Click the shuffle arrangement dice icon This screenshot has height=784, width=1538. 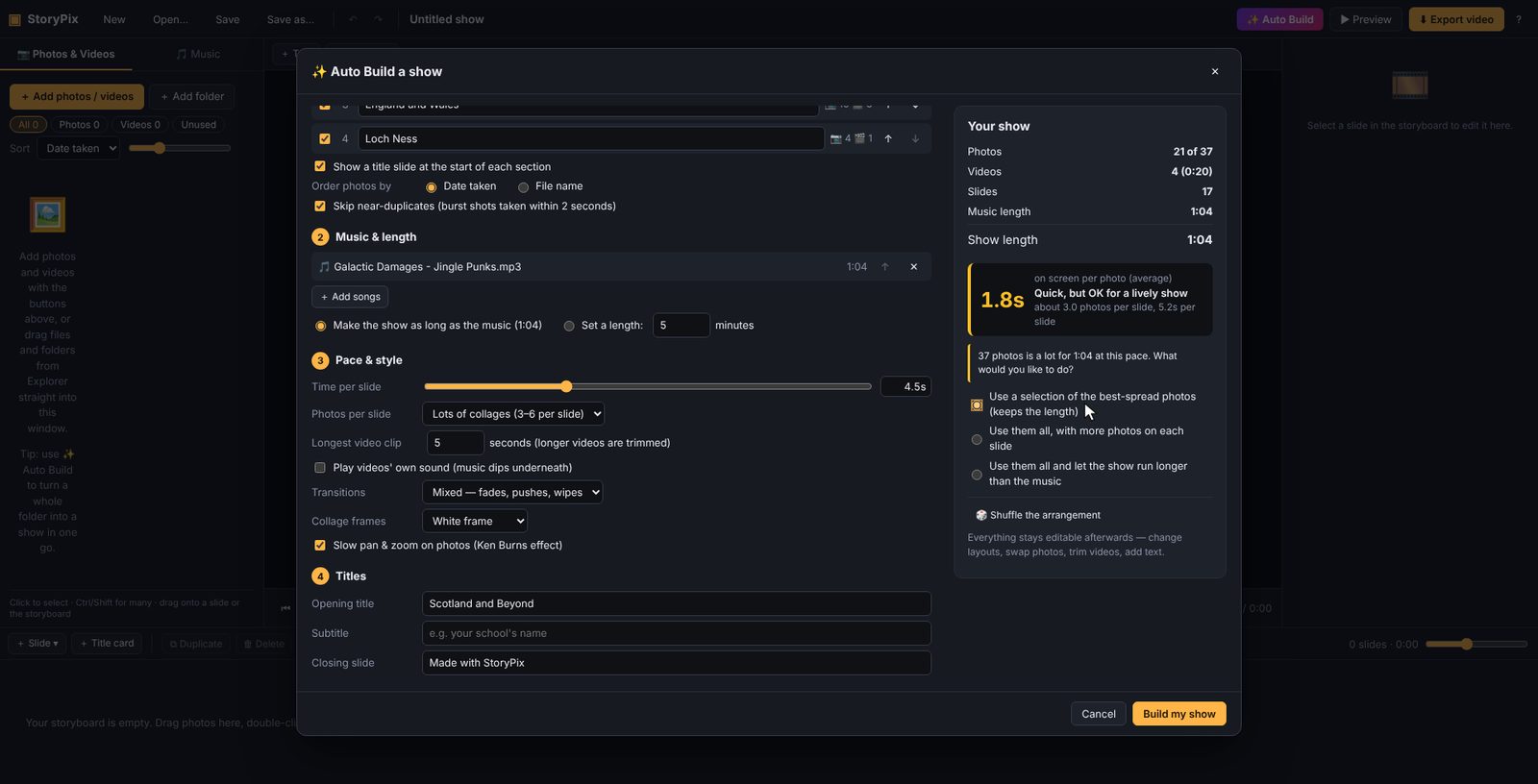(x=981, y=516)
